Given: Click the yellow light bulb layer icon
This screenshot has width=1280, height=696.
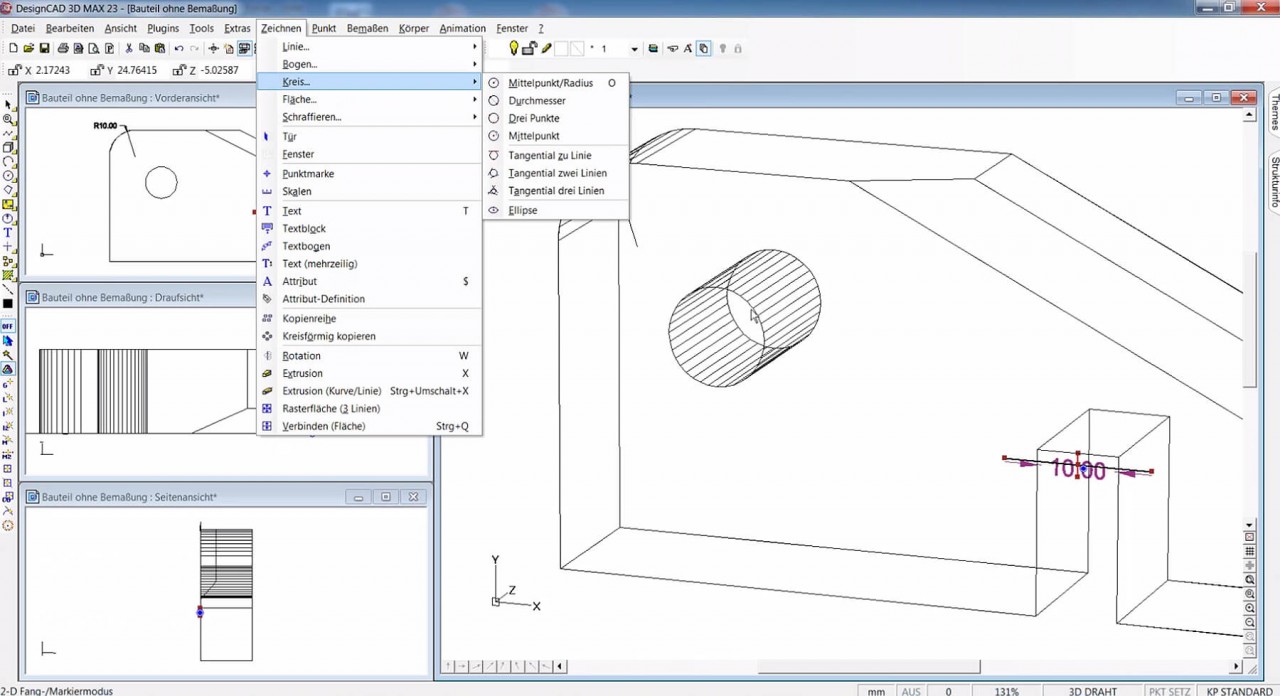Looking at the screenshot, I should click(514, 48).
